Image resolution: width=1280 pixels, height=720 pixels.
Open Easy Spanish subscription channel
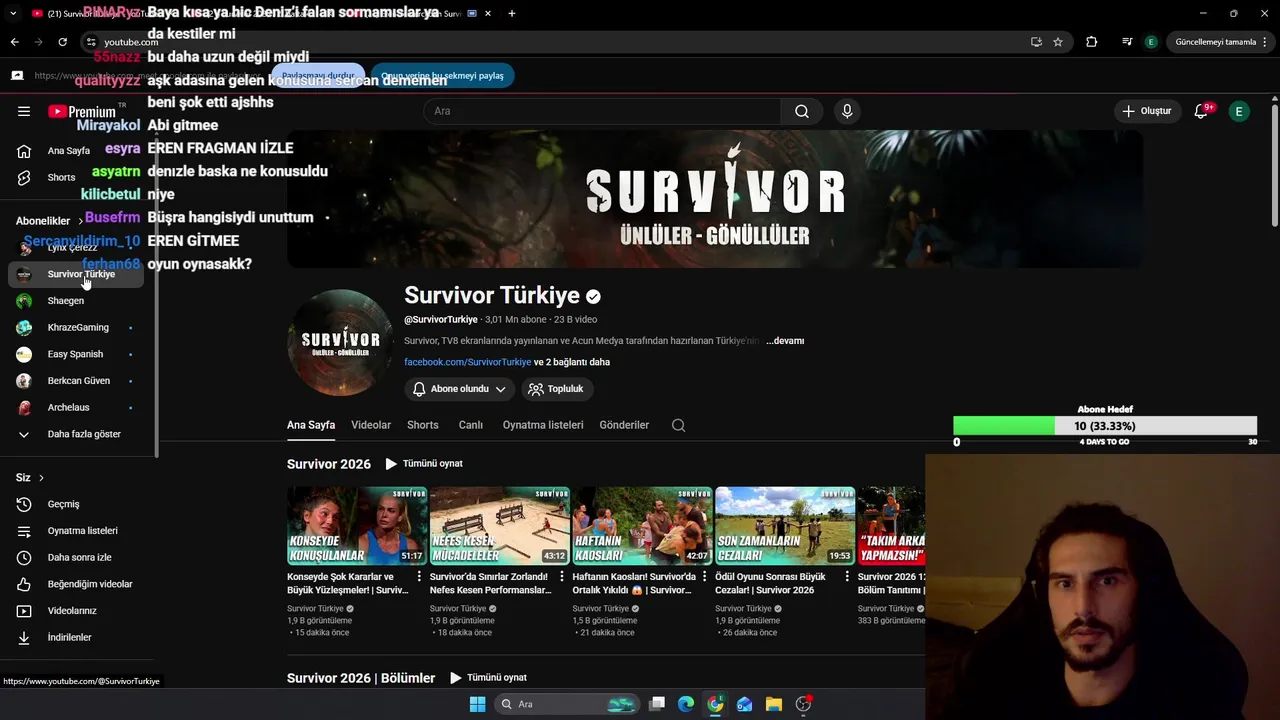point(76,354)
